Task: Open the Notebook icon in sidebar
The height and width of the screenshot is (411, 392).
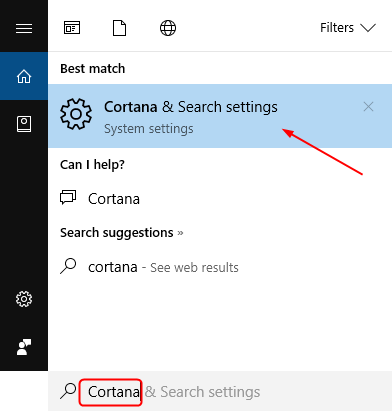Action: pyautogui.click(x=24, y=124)
